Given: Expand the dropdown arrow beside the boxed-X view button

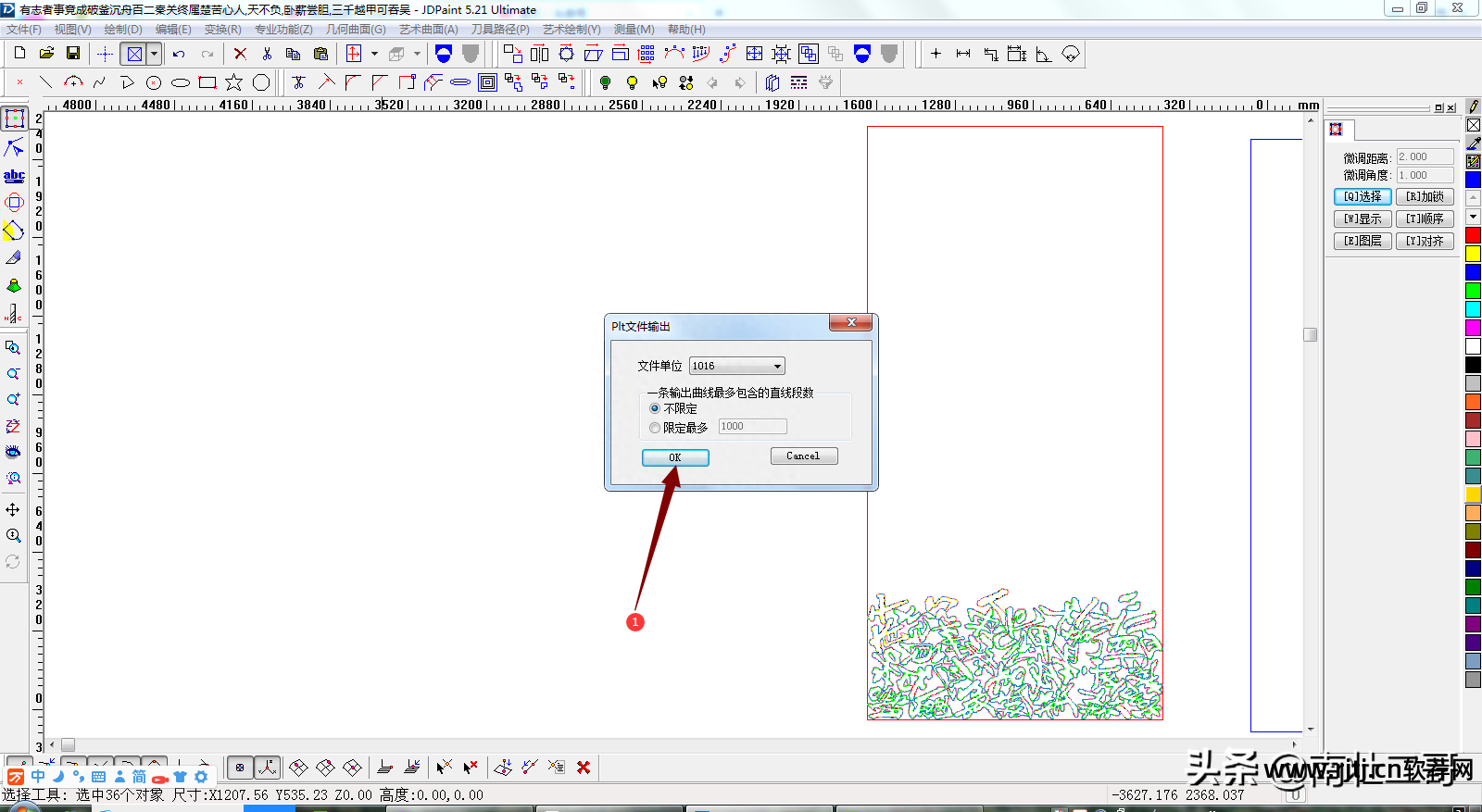Looking at the screenshot, I should [155, 54].
